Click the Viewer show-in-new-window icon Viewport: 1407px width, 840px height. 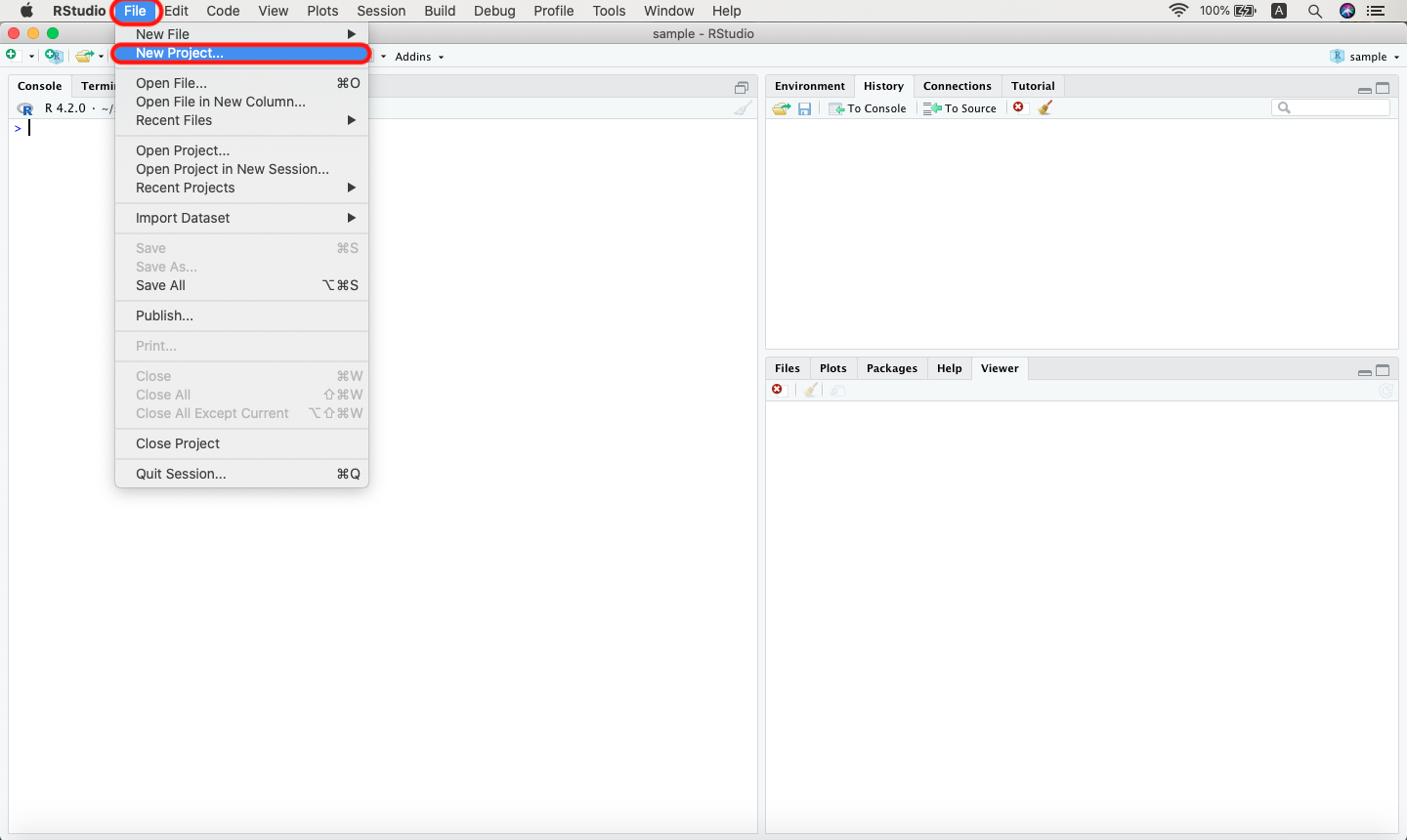(838, 390)
